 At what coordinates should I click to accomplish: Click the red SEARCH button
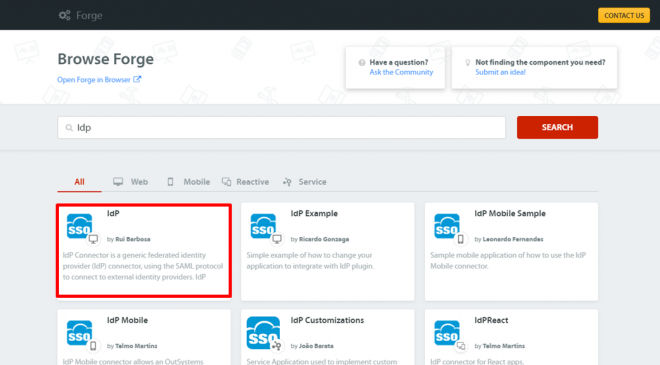557,128
